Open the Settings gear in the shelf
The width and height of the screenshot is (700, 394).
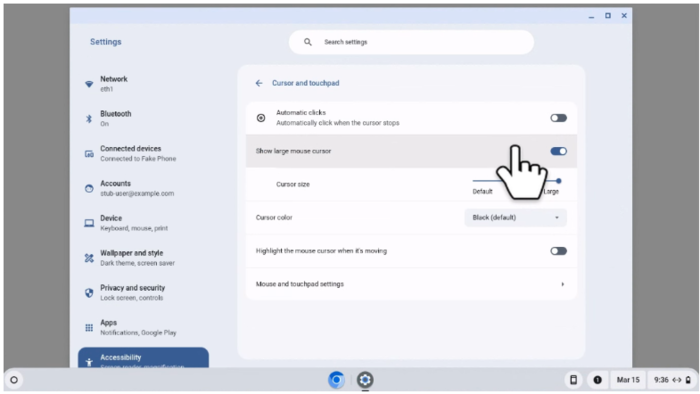tap(365, 380)
